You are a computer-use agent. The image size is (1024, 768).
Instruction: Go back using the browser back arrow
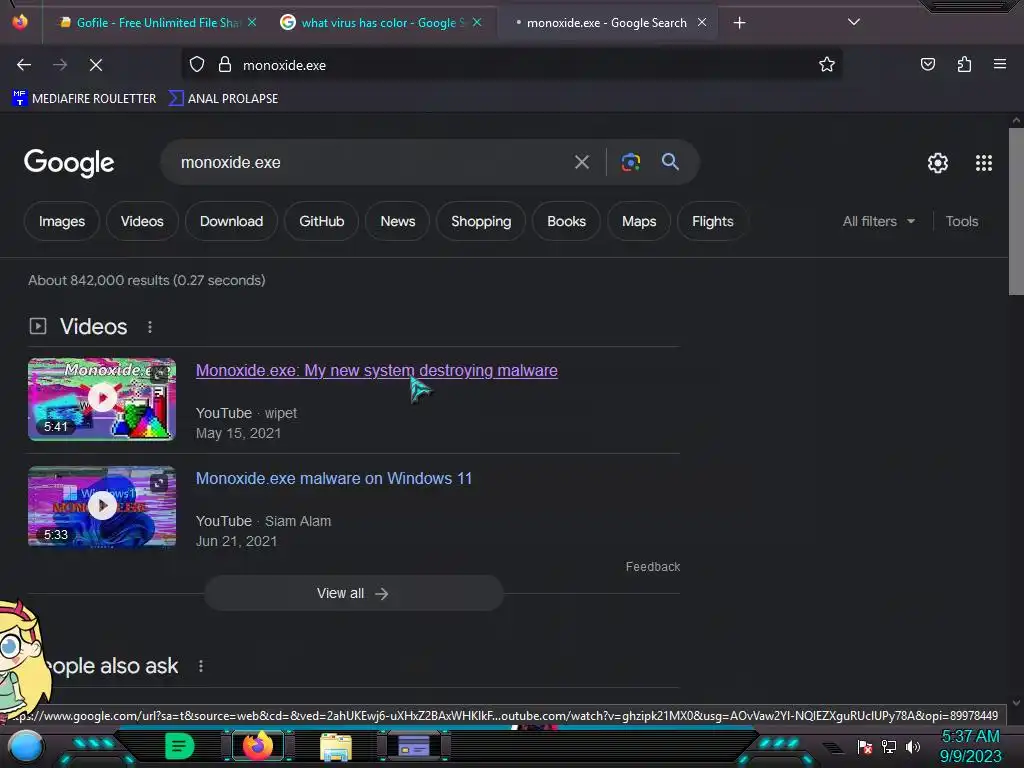click(x=24, y=65)
